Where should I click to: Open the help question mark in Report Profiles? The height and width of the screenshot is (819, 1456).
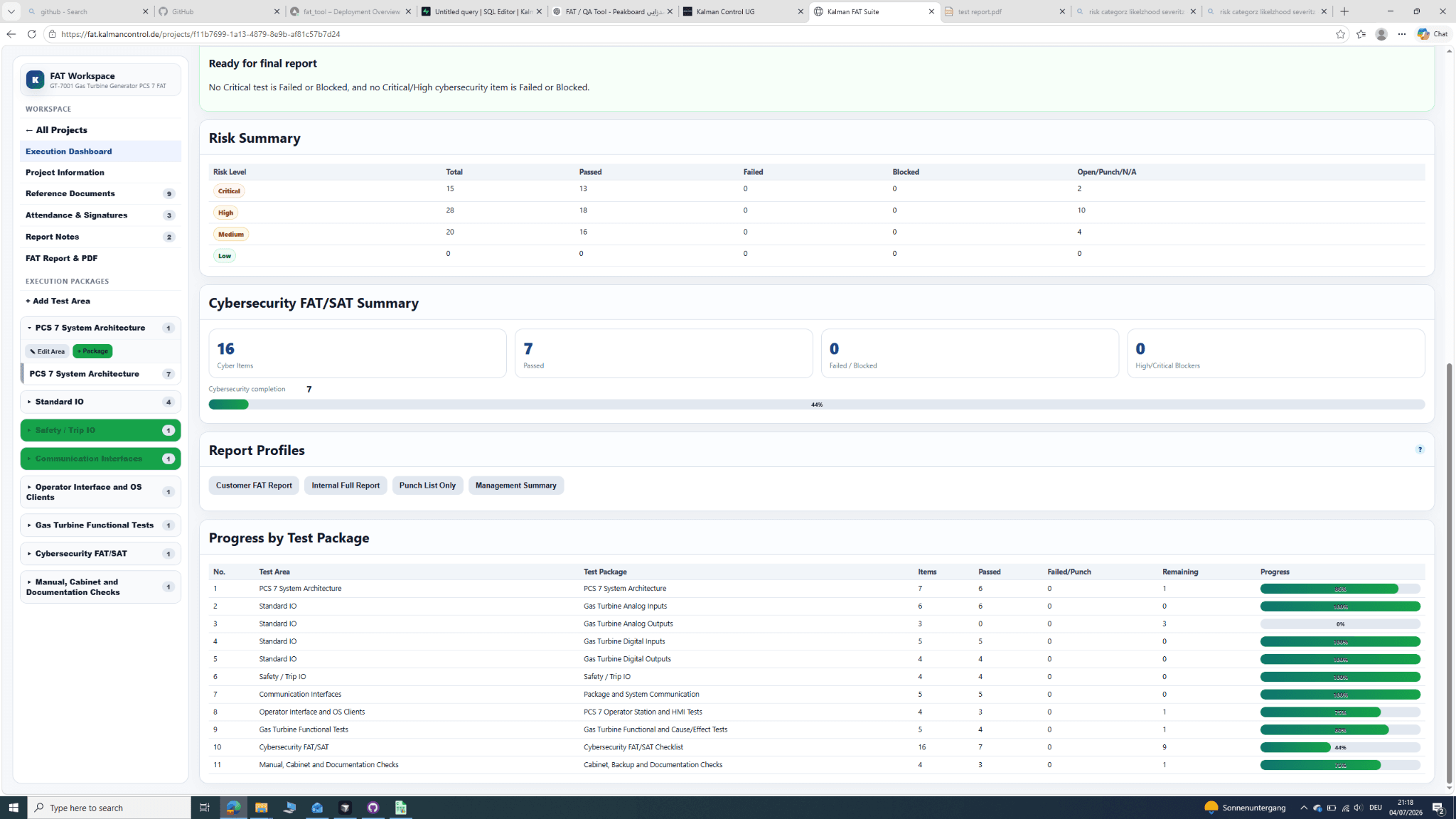tap(1420, 449)
